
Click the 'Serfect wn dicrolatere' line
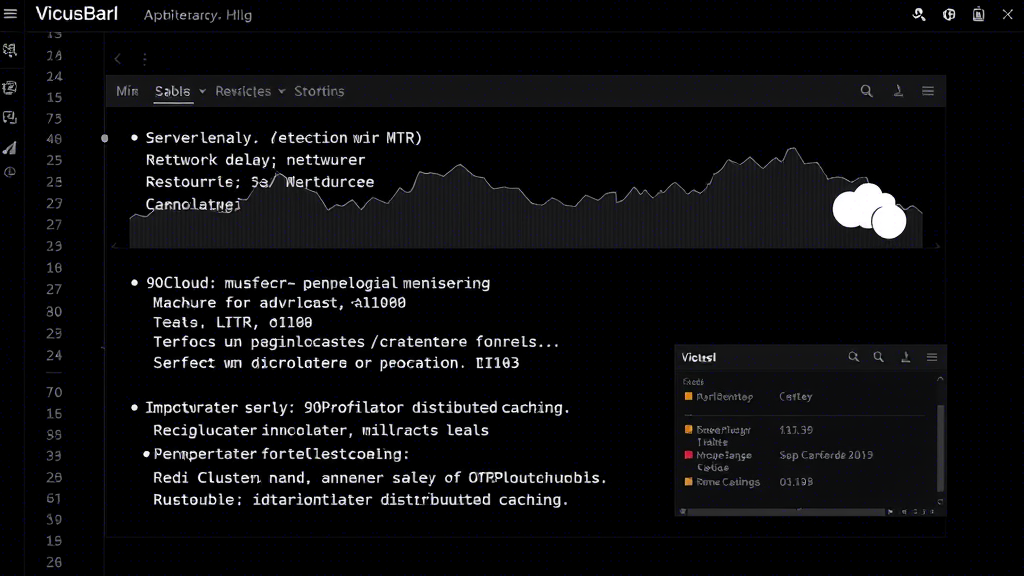[336, 362]
